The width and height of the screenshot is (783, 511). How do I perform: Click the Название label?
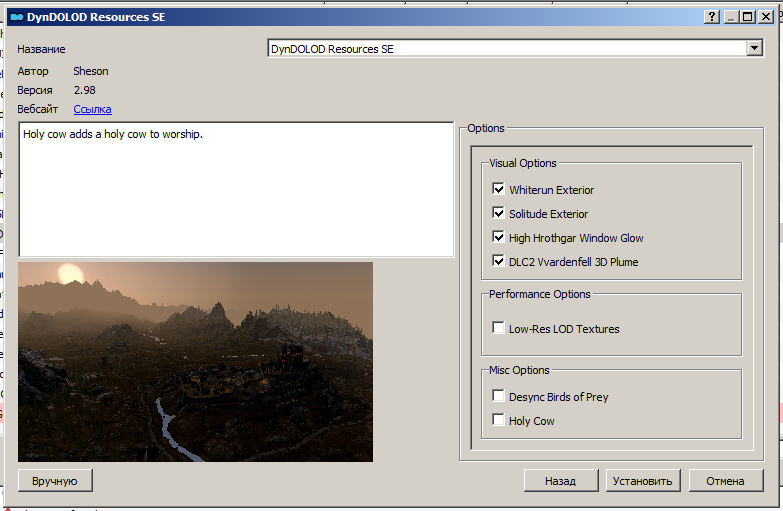pos(41,49)
